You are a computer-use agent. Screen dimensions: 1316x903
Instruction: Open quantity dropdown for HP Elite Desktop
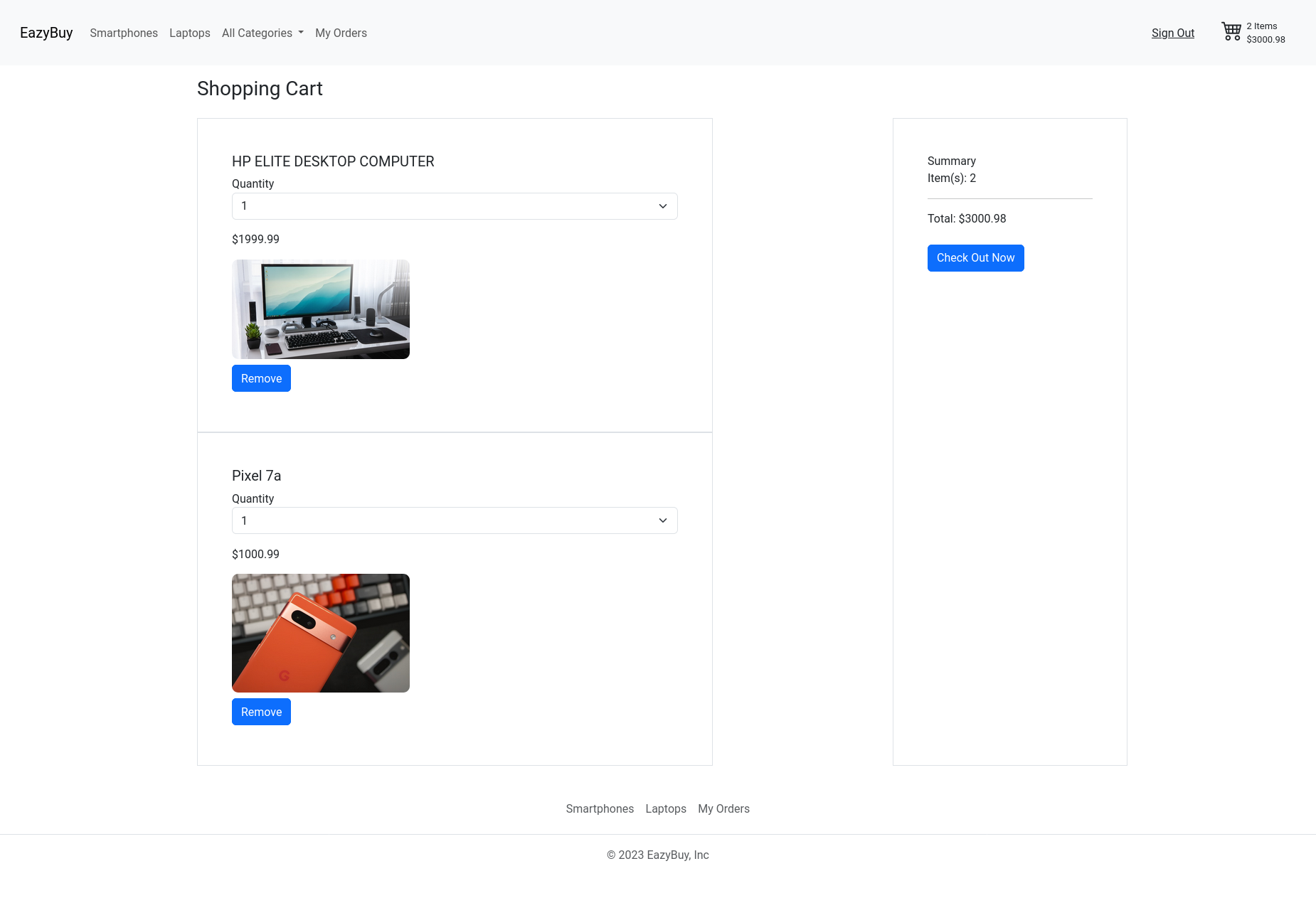(455, 206)
